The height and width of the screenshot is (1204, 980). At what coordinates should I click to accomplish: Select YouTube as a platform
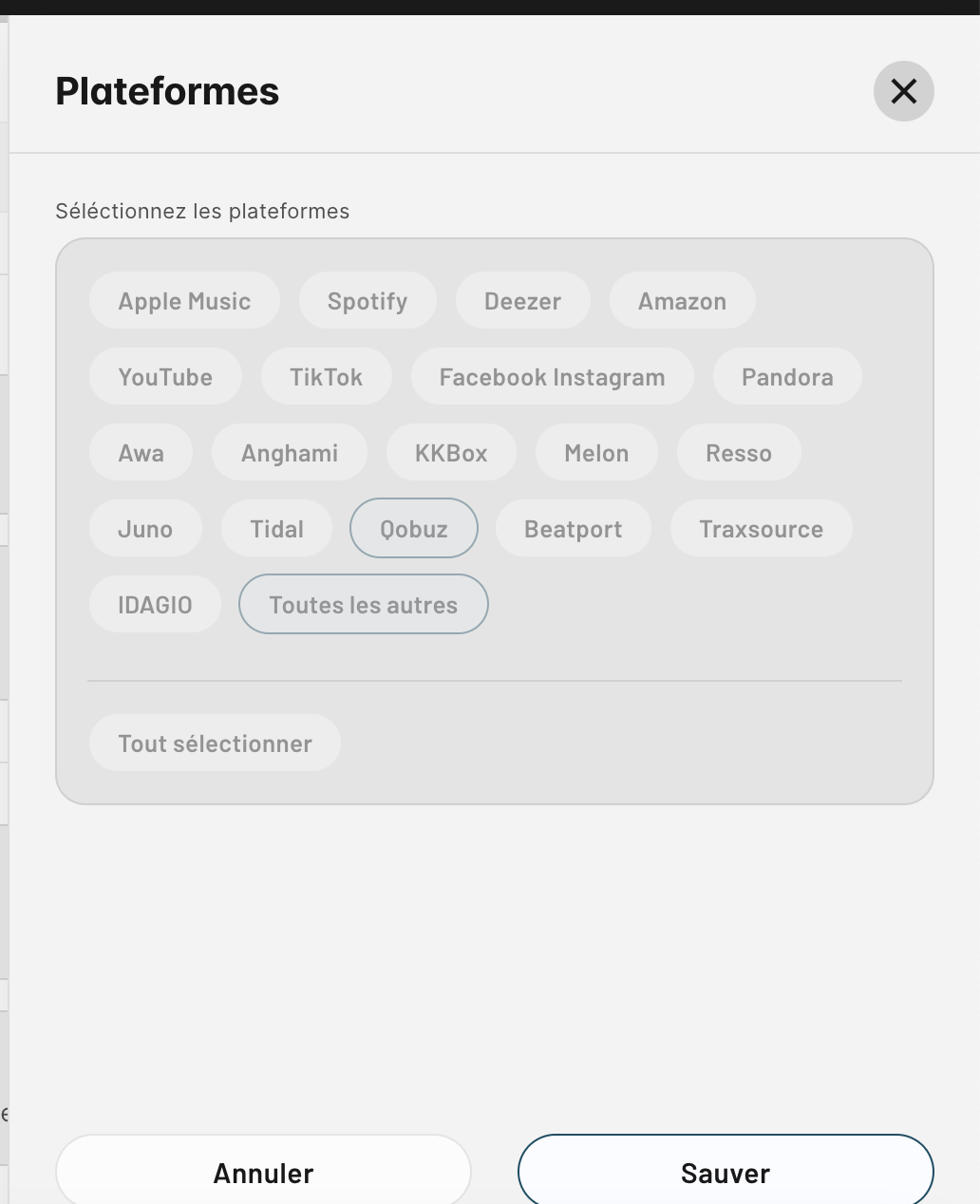pyautogui.click(x=165, y=377)
